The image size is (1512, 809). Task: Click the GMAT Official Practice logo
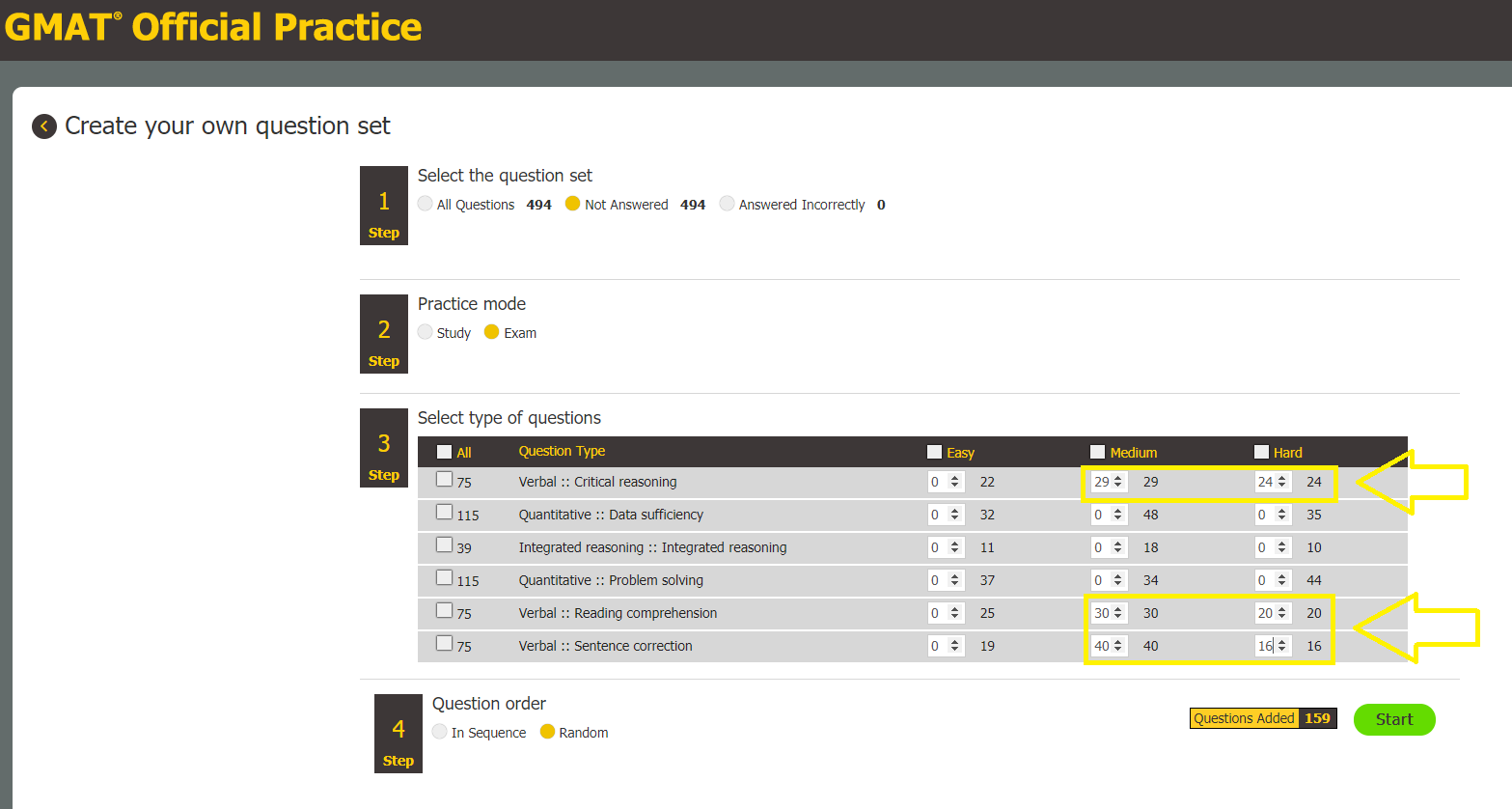click(212, 27)
